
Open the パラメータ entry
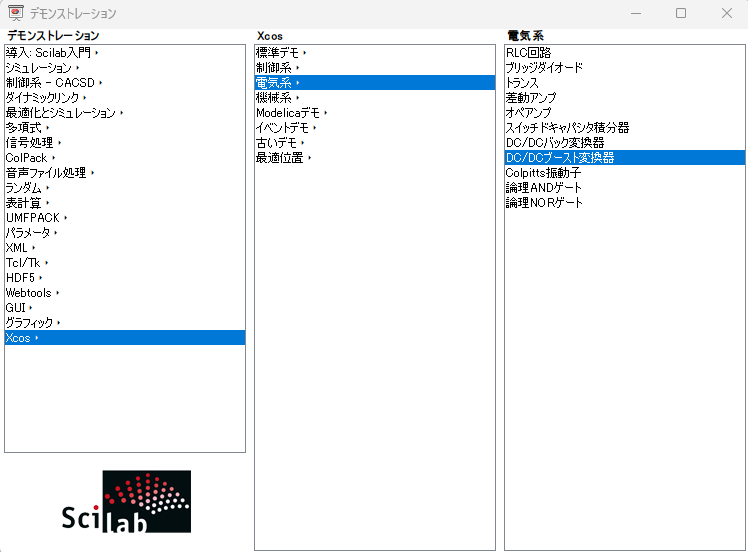tap(125, 232)
